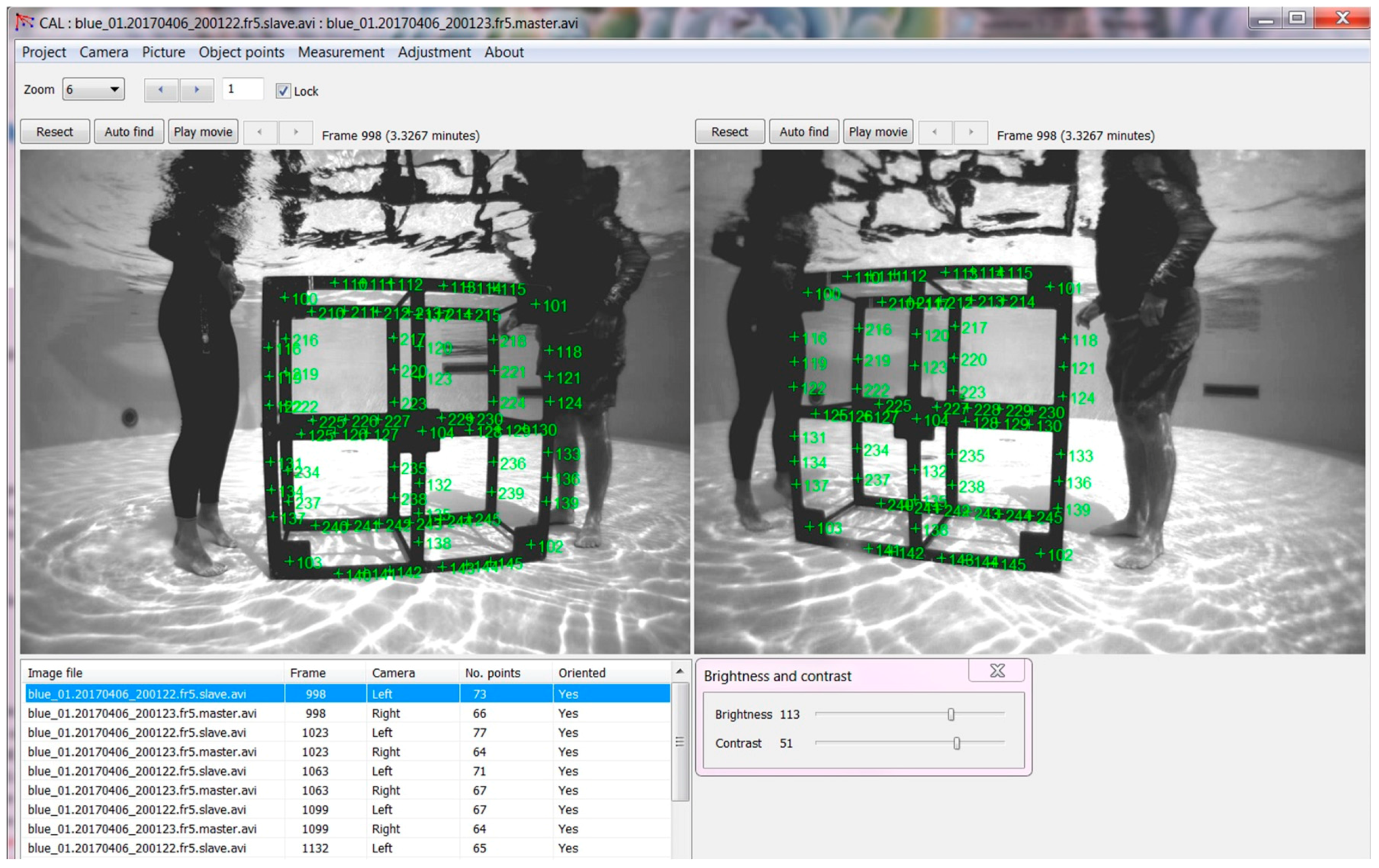
Task: Click the zoom previous arrow button
Action: pyautogui.click(x=161, y=90)
